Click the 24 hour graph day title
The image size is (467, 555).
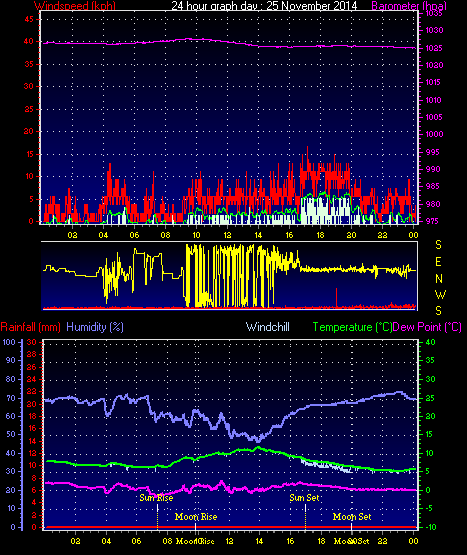pyautogui.click(x=264, y=5)
